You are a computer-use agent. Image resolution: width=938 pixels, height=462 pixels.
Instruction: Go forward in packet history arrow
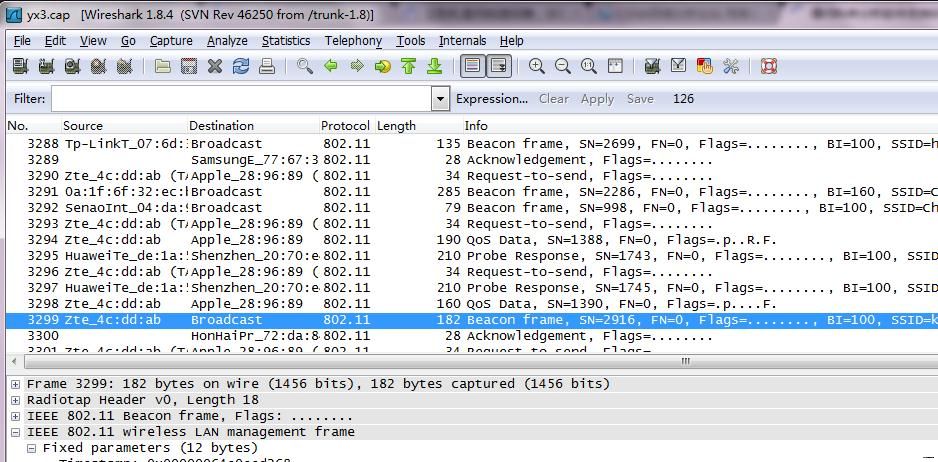(357, 66)
